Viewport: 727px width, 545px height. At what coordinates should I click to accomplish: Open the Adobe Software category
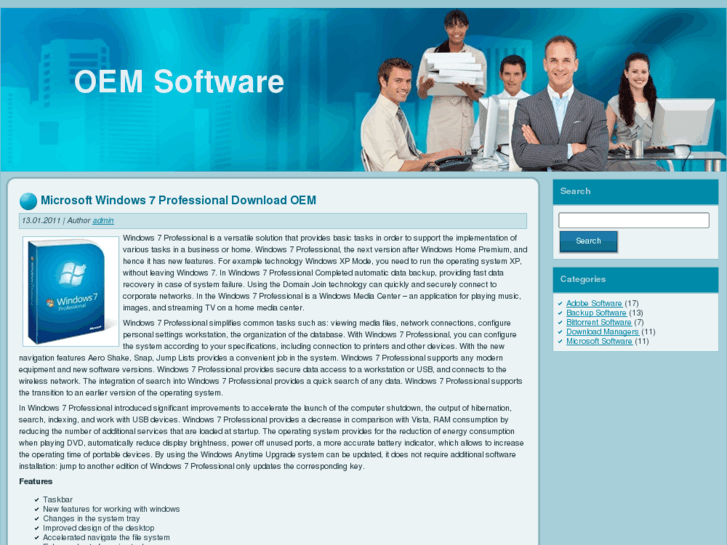(x=594, y=303)
